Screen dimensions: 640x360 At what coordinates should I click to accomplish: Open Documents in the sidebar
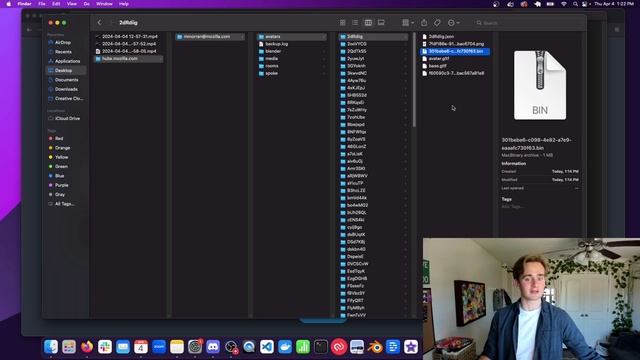coord(66,80)
